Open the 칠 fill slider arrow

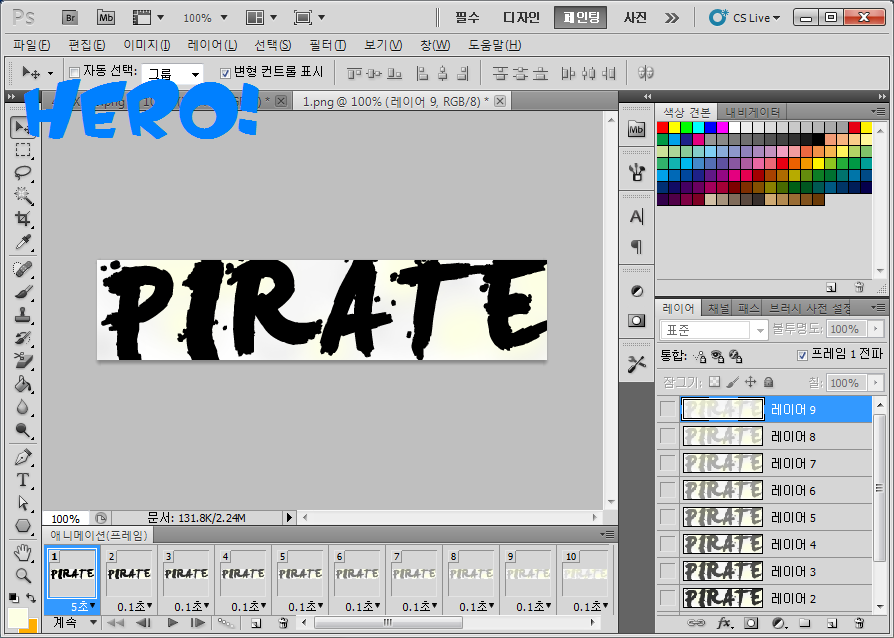tap(876, 383)
